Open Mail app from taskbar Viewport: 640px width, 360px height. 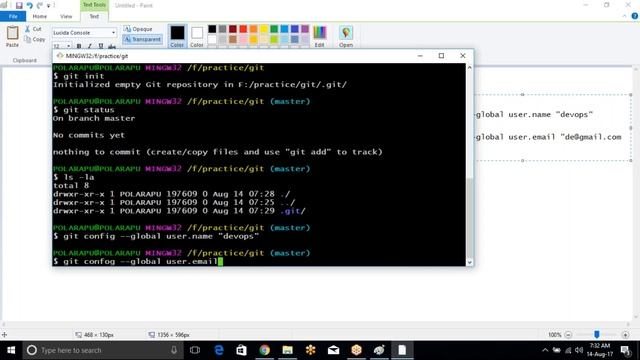coord(333,350)
